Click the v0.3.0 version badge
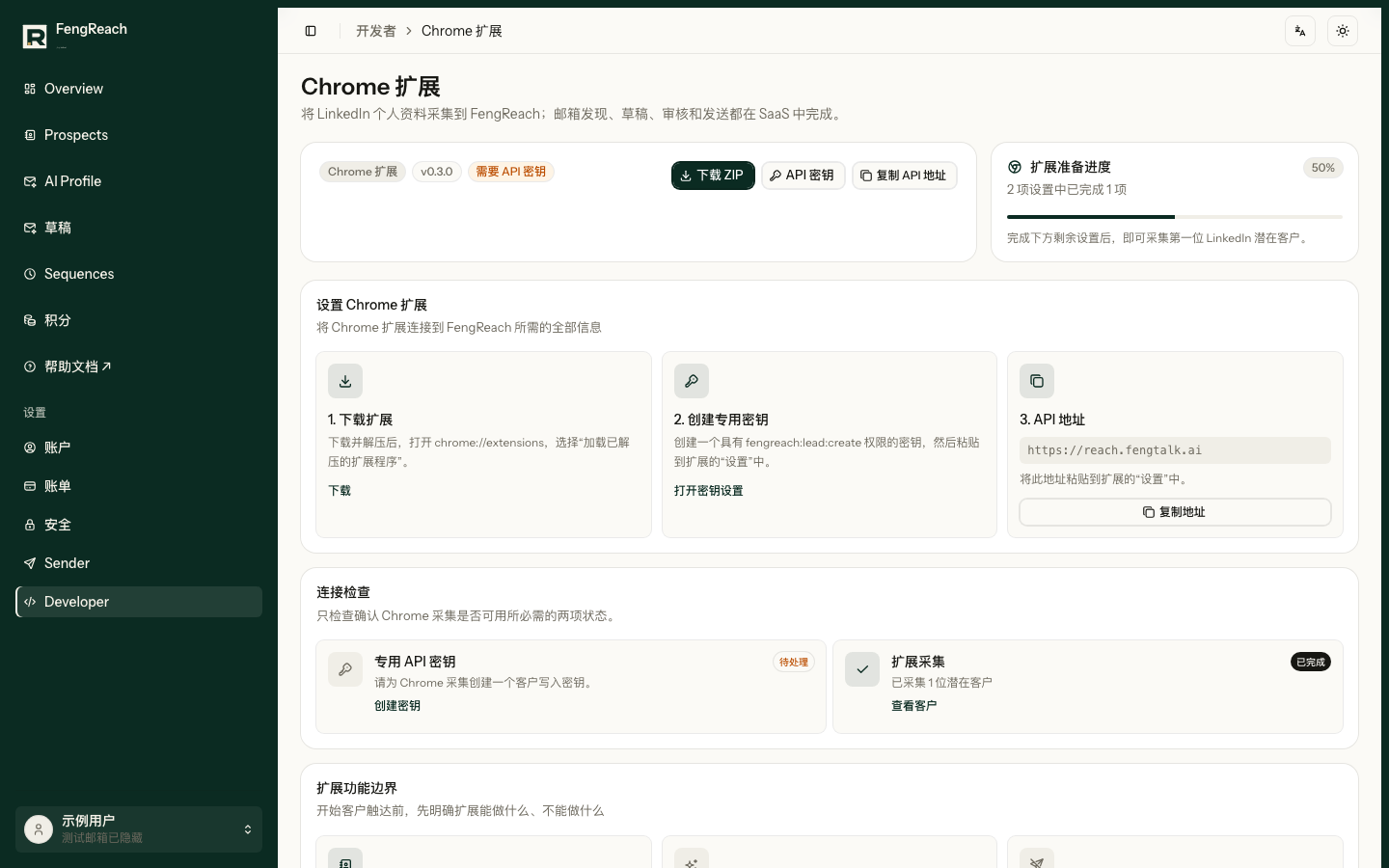Viewport: 1389px width, 868px height. pos(437,172)
